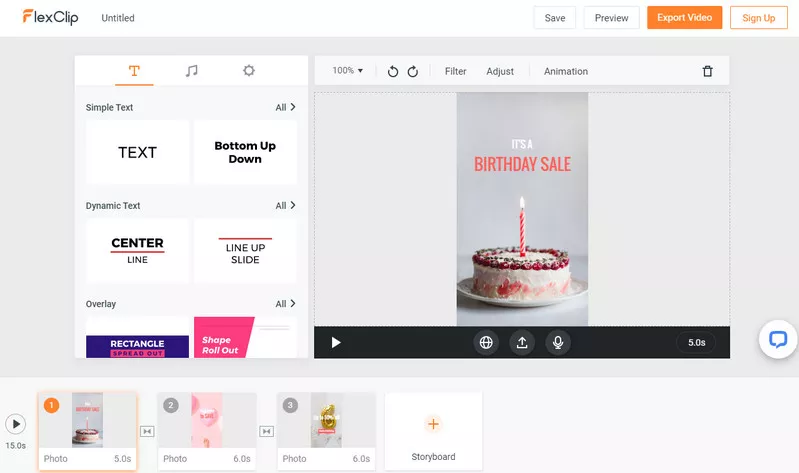The width and height of the screenshot is (799, 473).
Task: Add the Bottom Up Down text style
Action: 245,152
